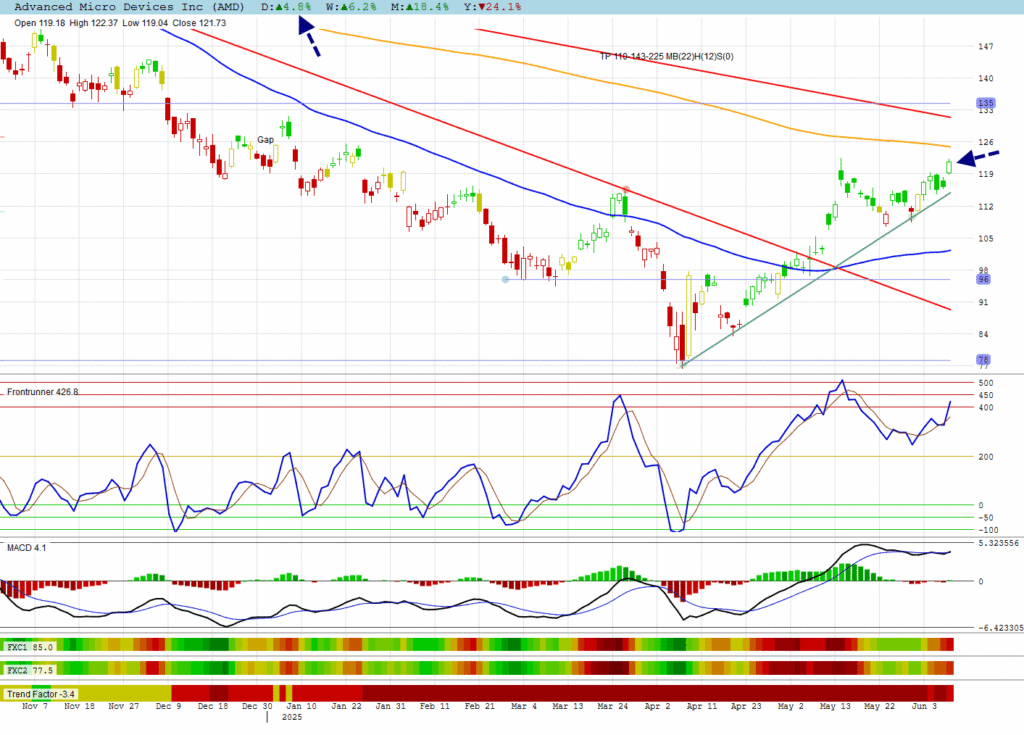Click the Mar 24 date label
The width and height of the screenshot is (1024, 735).
613,706
